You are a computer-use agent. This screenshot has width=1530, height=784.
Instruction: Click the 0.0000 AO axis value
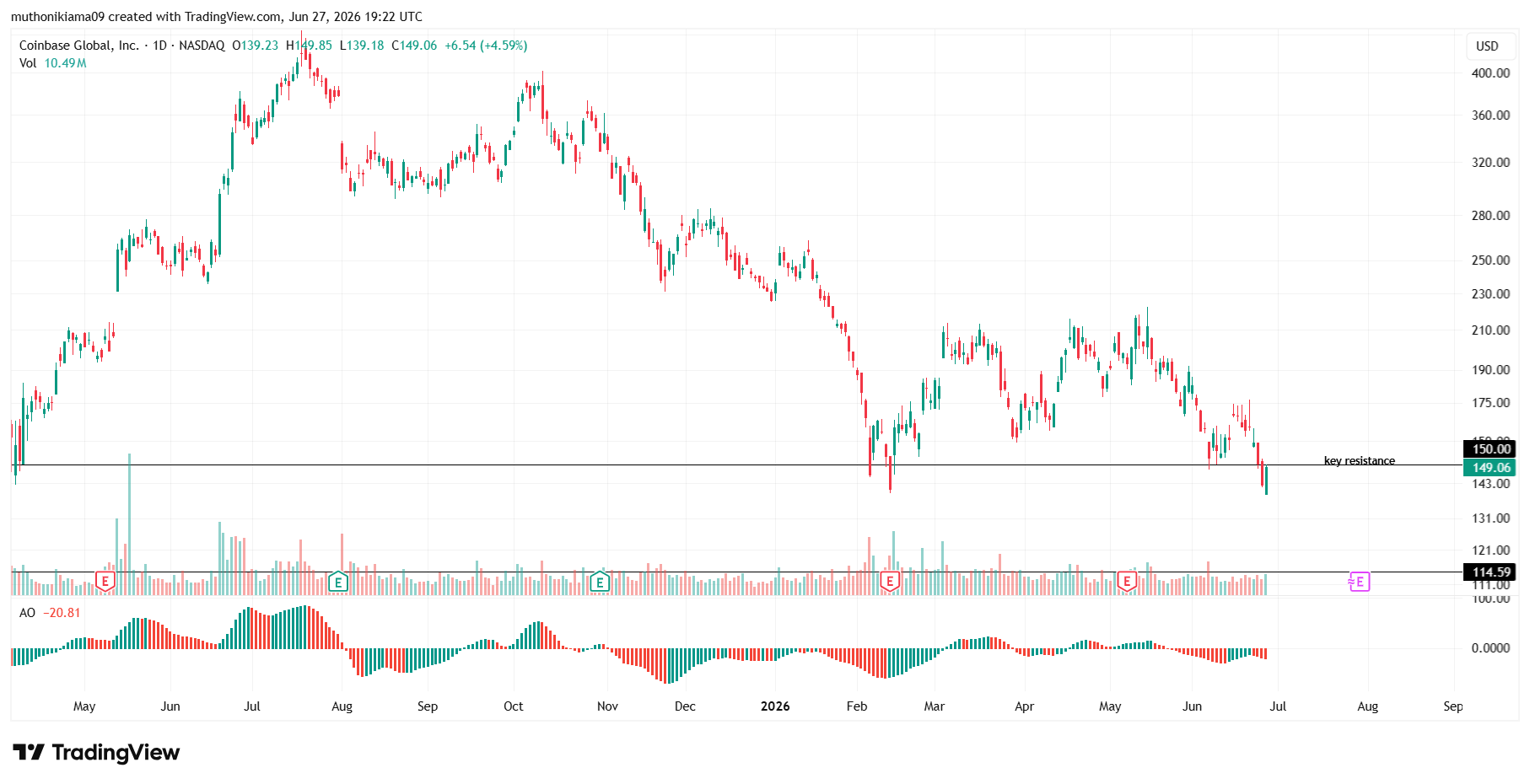tap(1490, 648)
